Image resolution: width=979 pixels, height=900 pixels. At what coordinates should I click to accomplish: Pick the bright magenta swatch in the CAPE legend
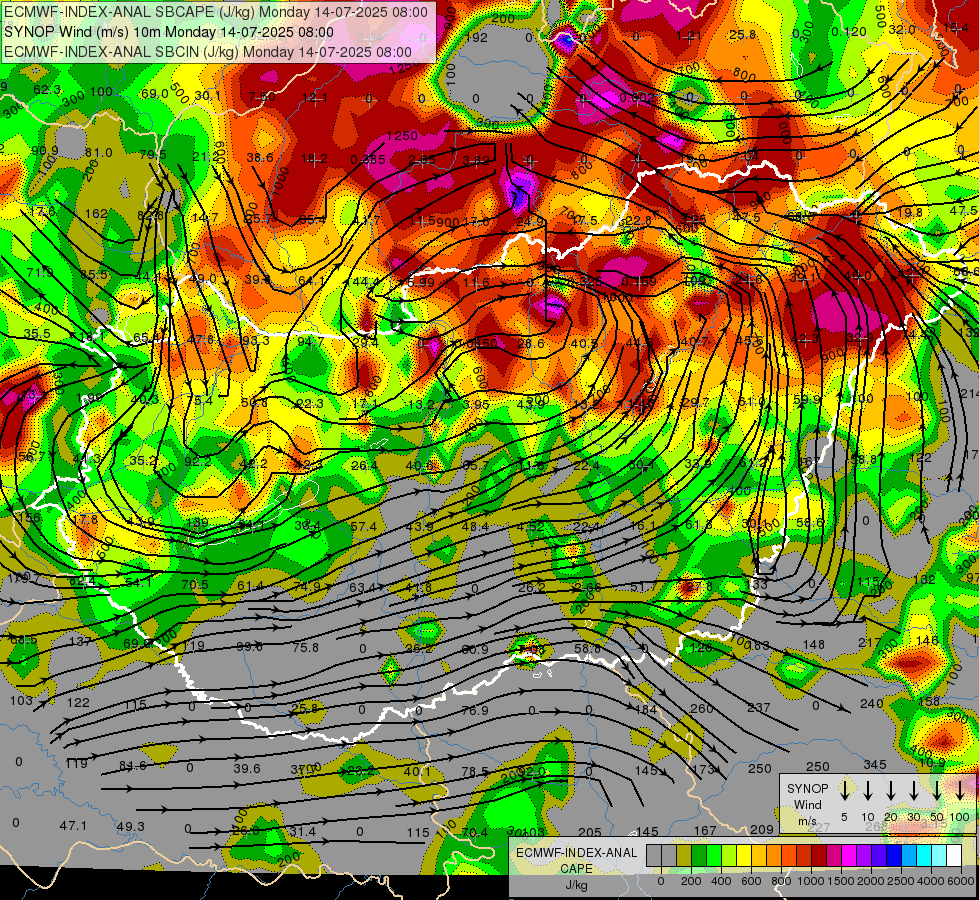pos(849,855)
